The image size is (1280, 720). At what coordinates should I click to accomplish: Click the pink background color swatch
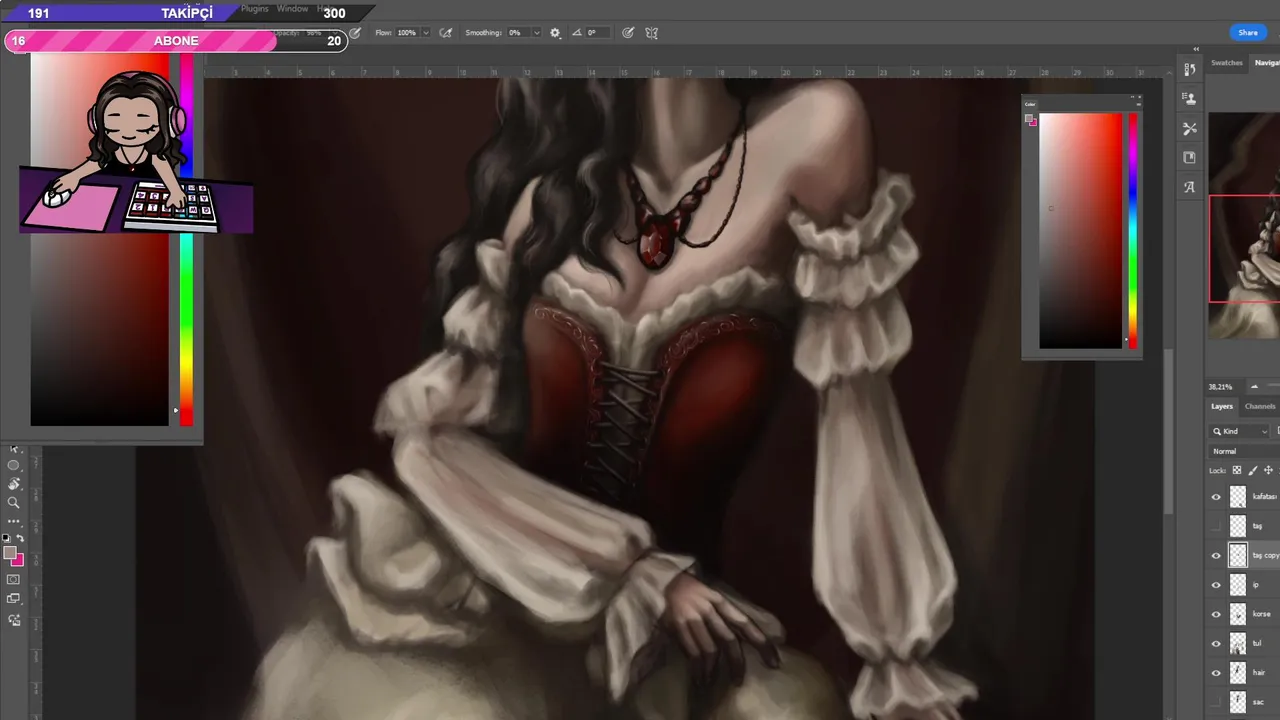(x=19, y=561)
